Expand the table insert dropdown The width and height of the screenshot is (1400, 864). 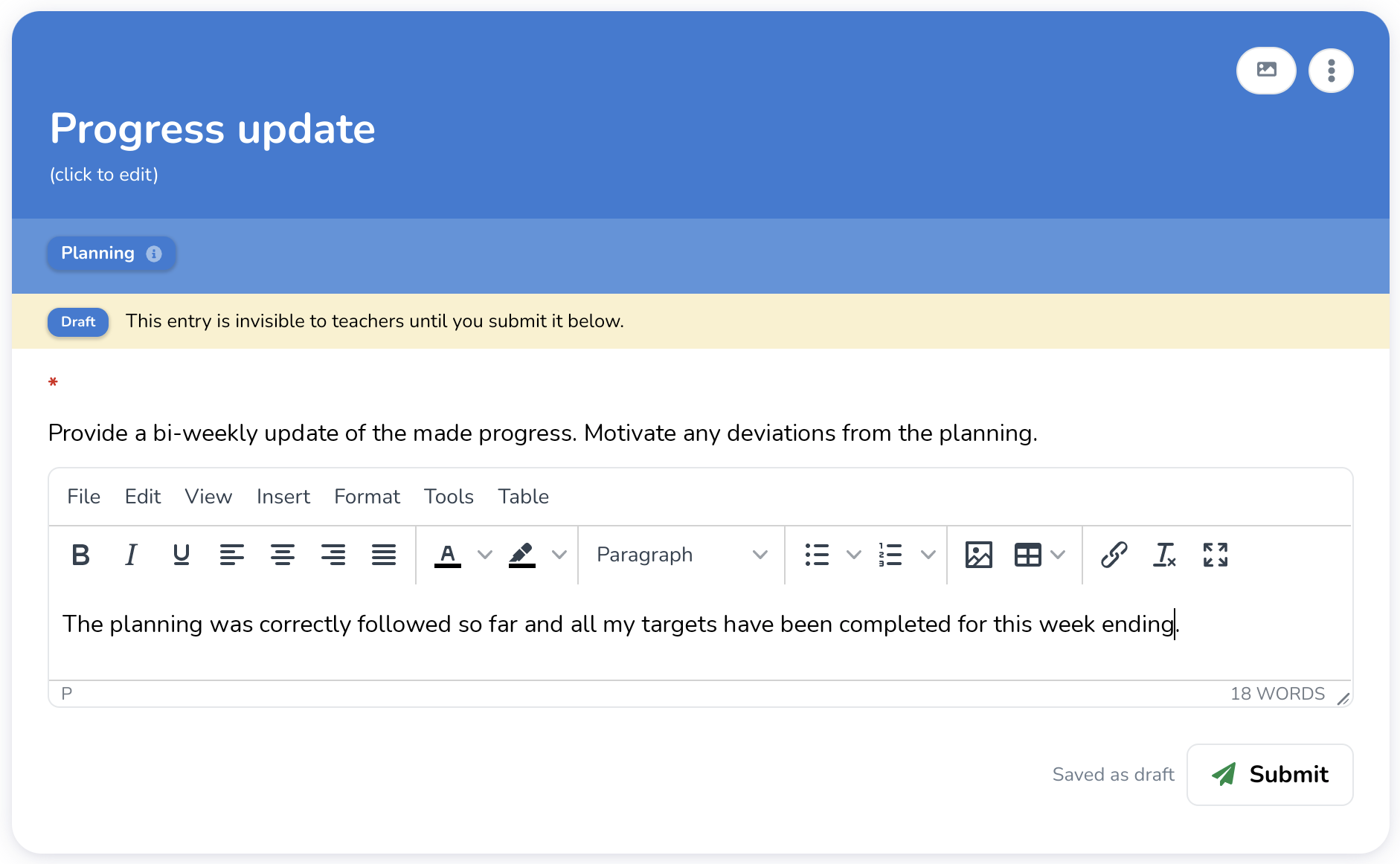click(1058, 555)
